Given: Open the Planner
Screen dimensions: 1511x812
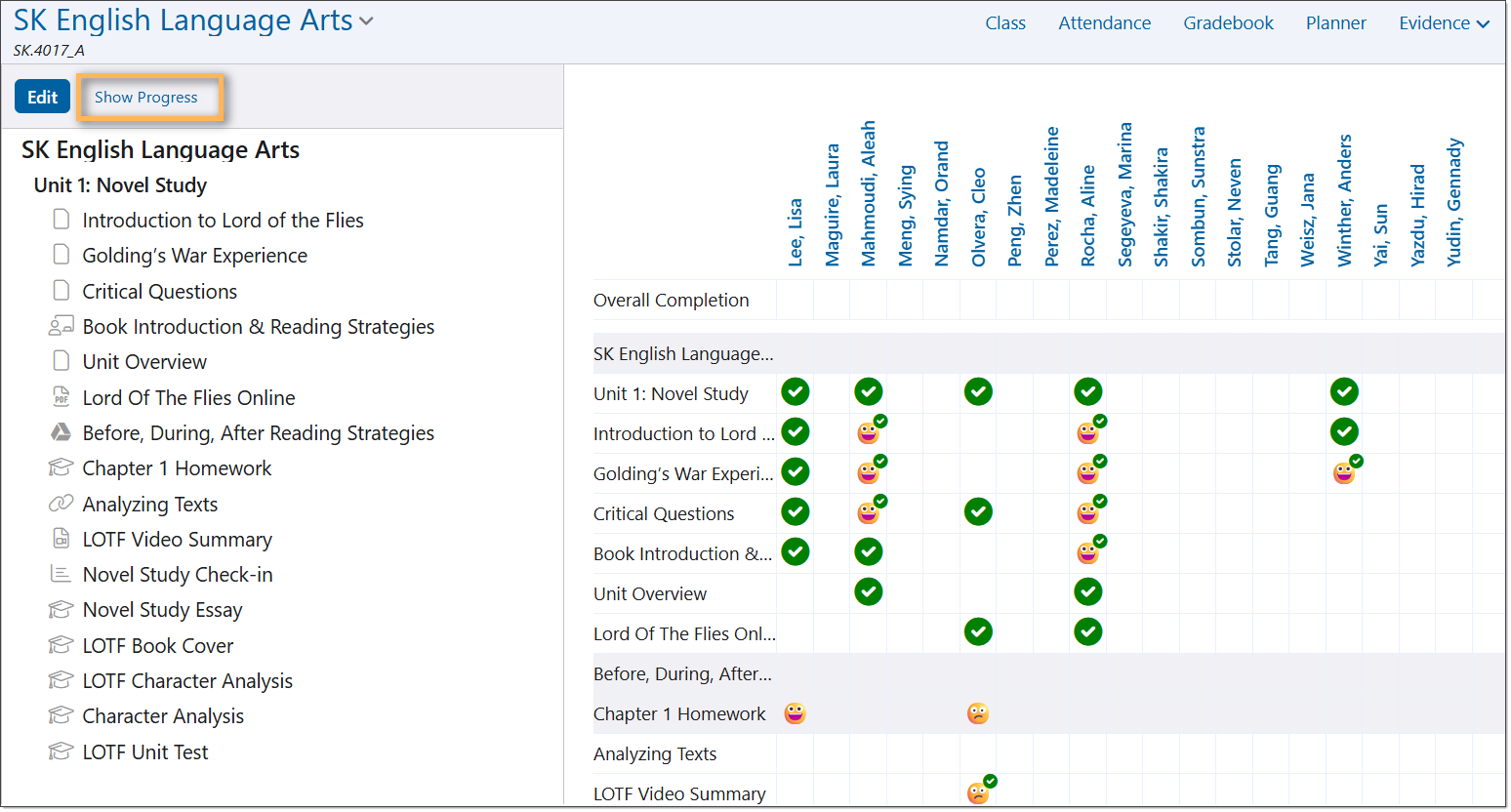Looking at the screenshot, I should tap(1336, 22).
